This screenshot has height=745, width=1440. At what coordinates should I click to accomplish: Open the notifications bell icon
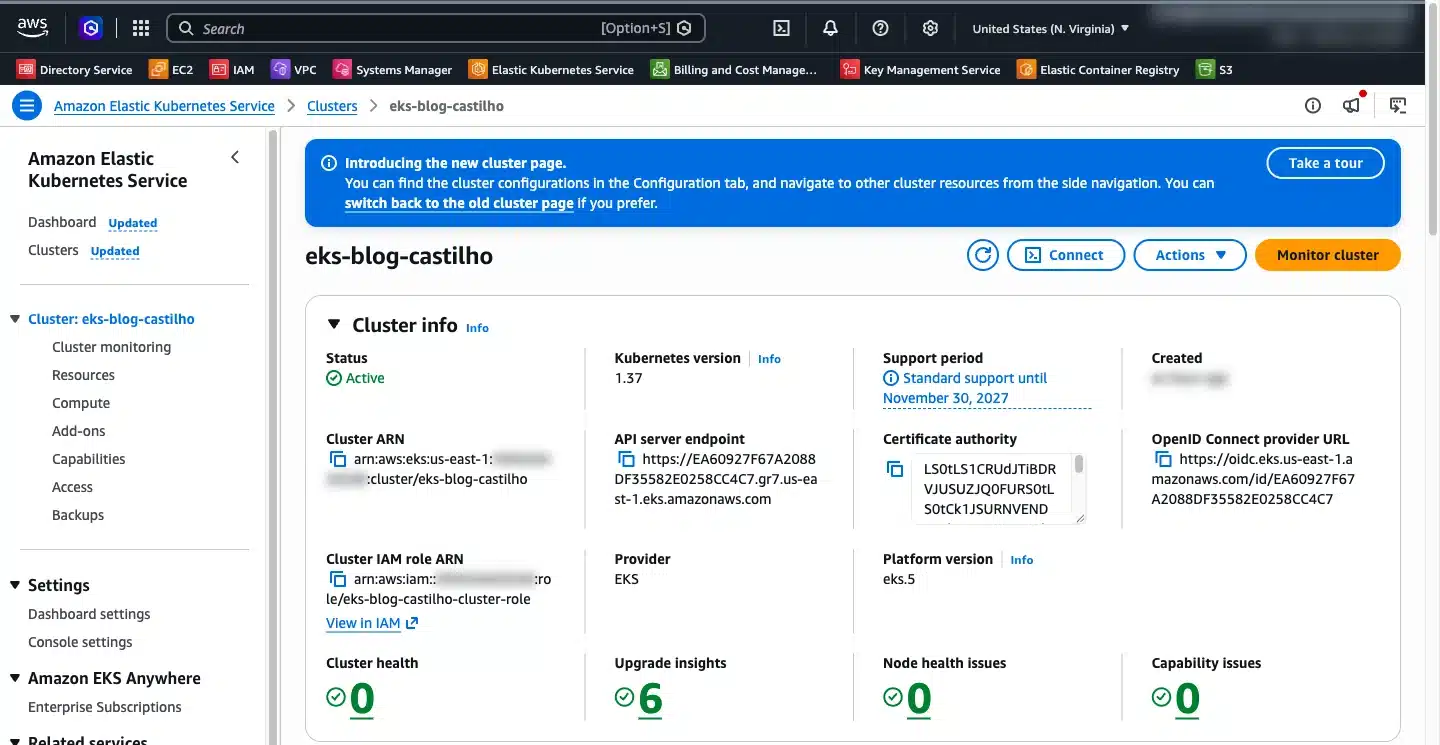pos(830,28)
